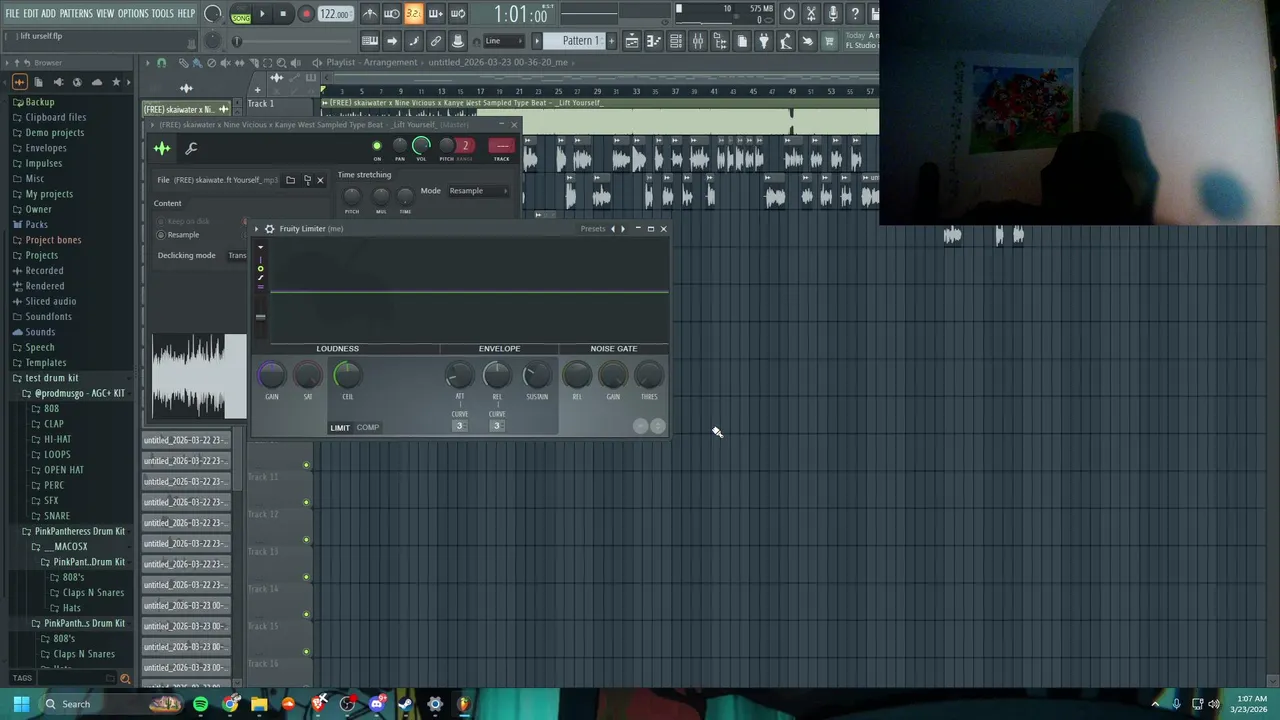
Task: Open the Fruity Limiter gear options icon
Action: click(269, 229)
